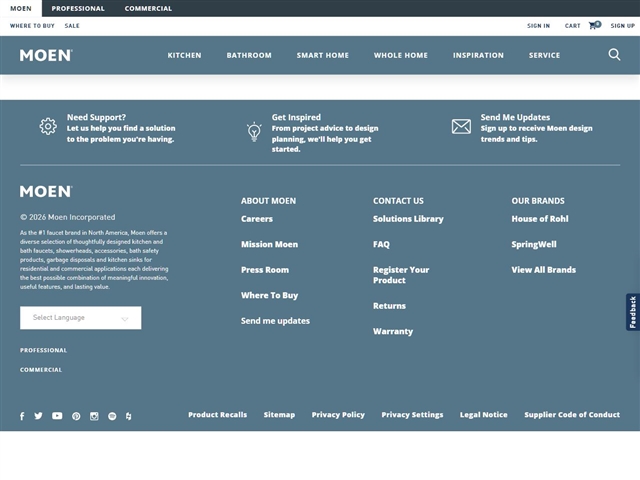Open Moen's Houzz icon
The width and height of the screenshot is (640, 480).
coord(129,416)
